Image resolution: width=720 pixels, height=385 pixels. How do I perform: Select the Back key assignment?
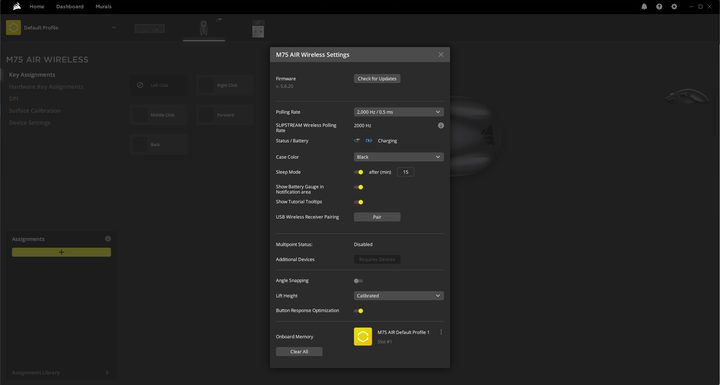[x=158, y=144]
